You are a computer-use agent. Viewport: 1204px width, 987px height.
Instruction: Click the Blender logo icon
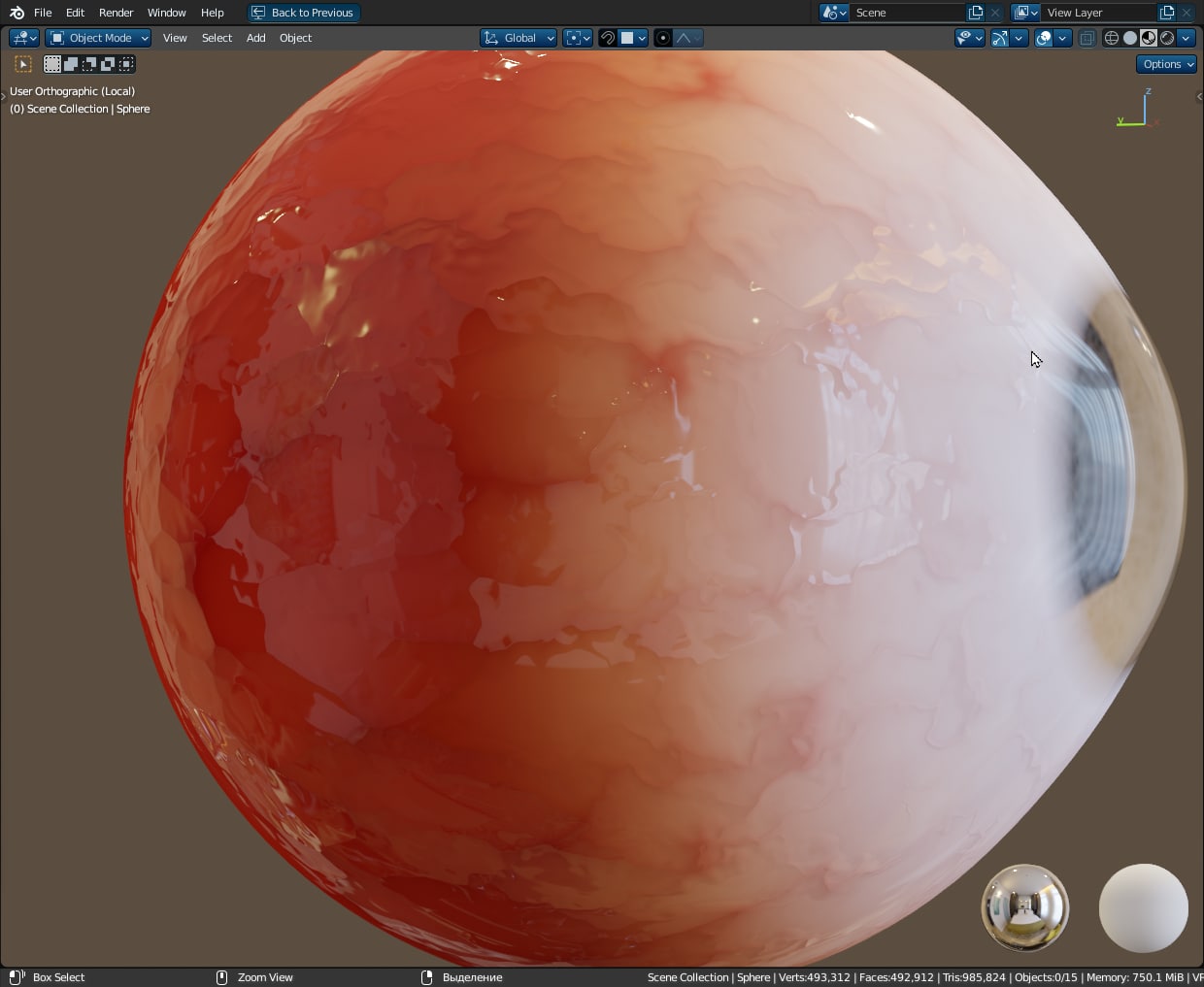(x=17, y=13)
